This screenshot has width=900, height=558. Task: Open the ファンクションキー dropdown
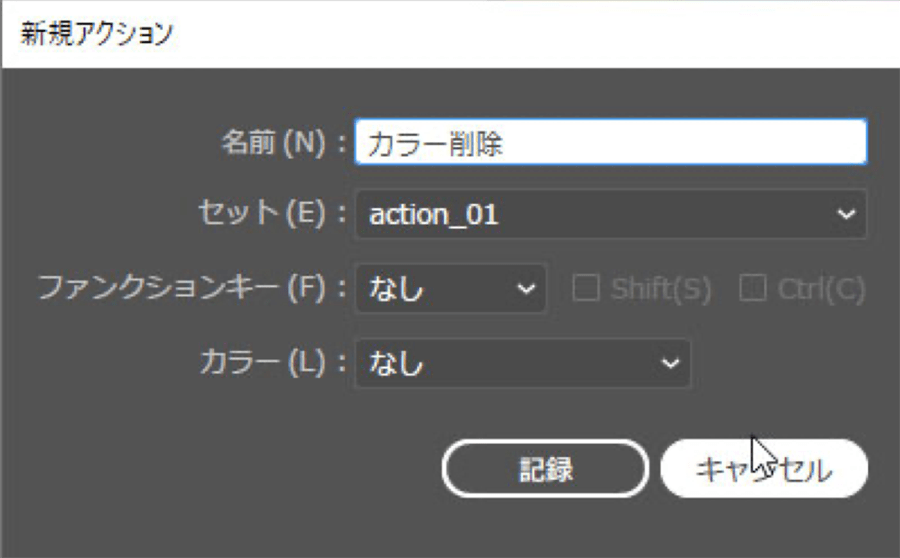pos(450,289)
